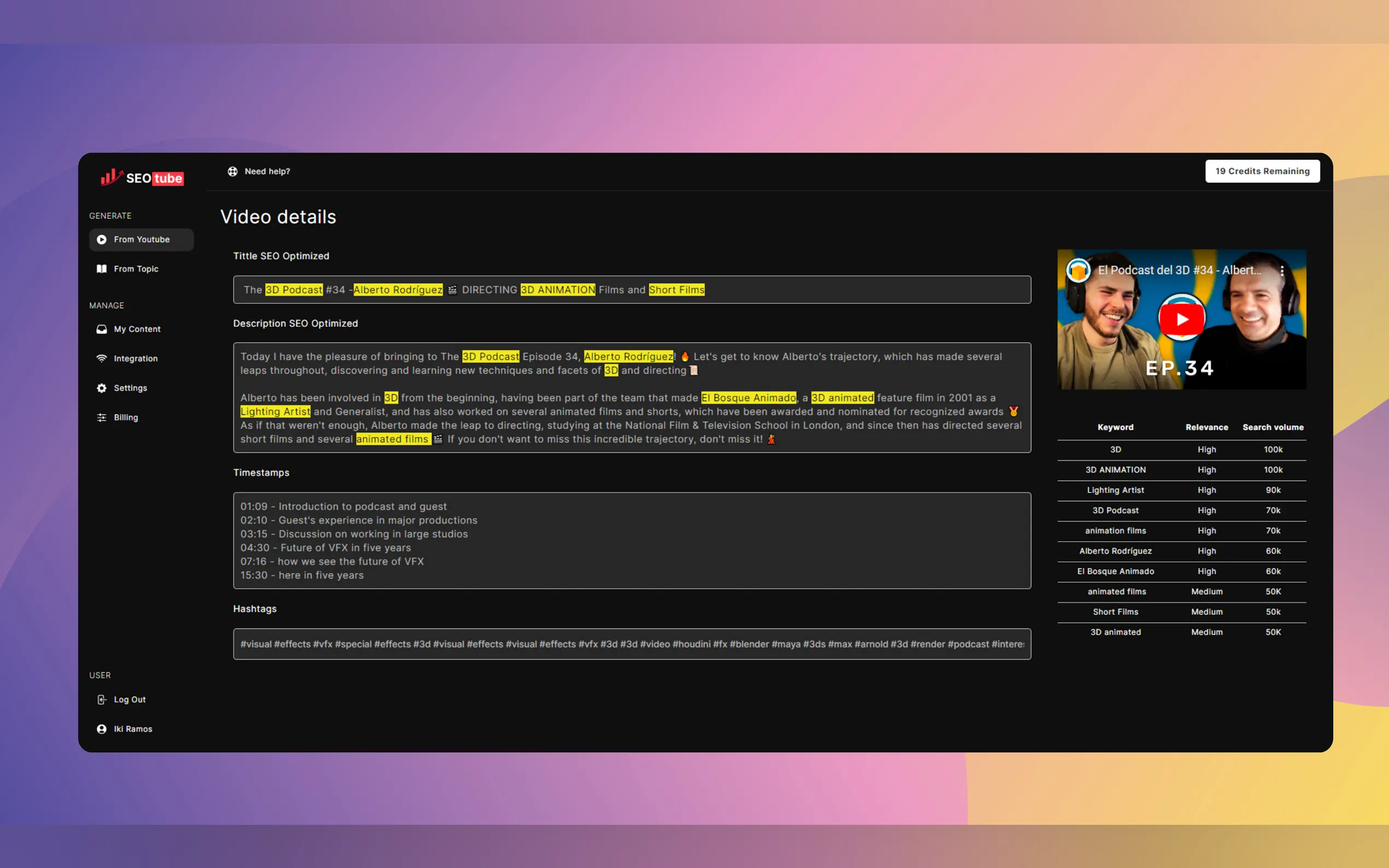Click the YouTube channel avatar on thumbnail
The width and height of the screenshot is (1389, 868).
point(1078,271)
